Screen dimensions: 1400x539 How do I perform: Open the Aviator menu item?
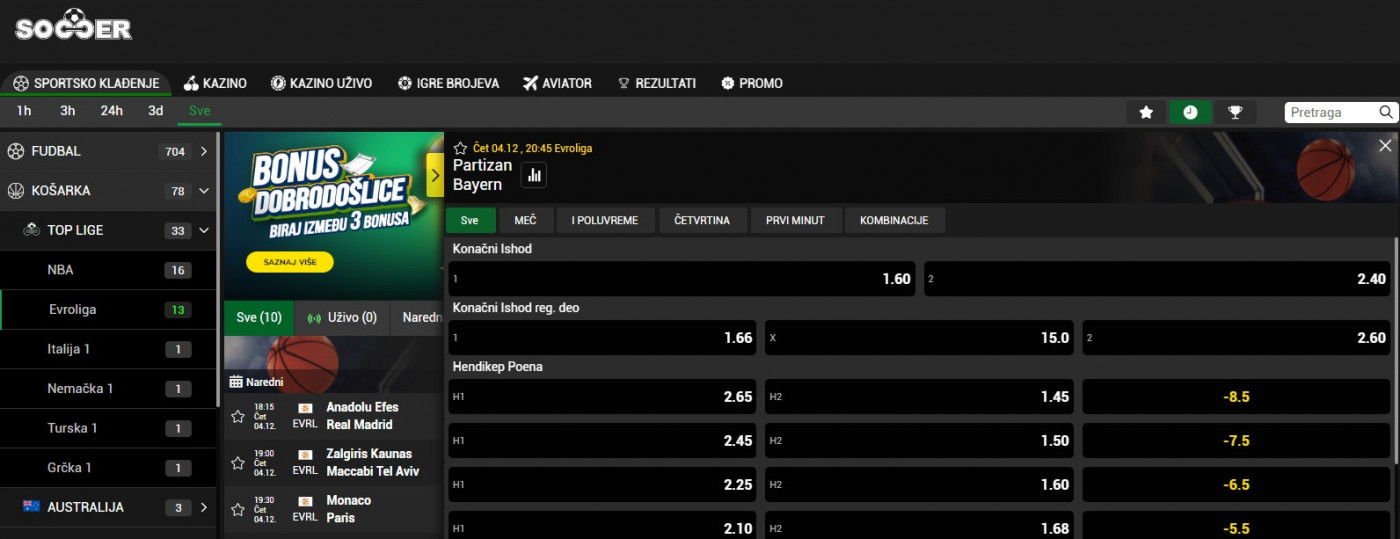pos(557,83)
